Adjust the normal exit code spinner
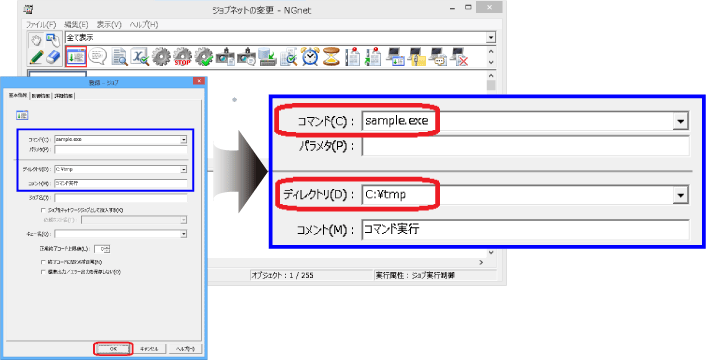Screen dimensions: 706x360 (108, 249)
